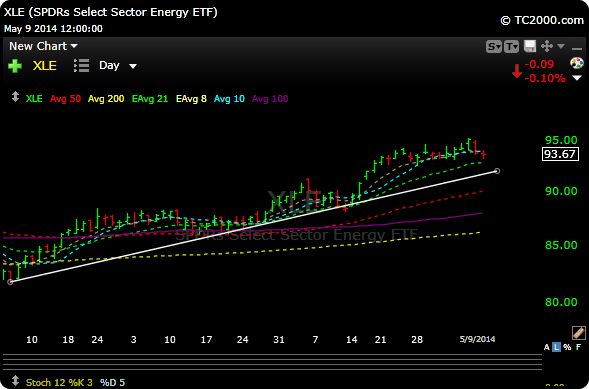Select the EAvg 8 legend label
This screenshot has height=389, width=589.
tap(192, 99)
